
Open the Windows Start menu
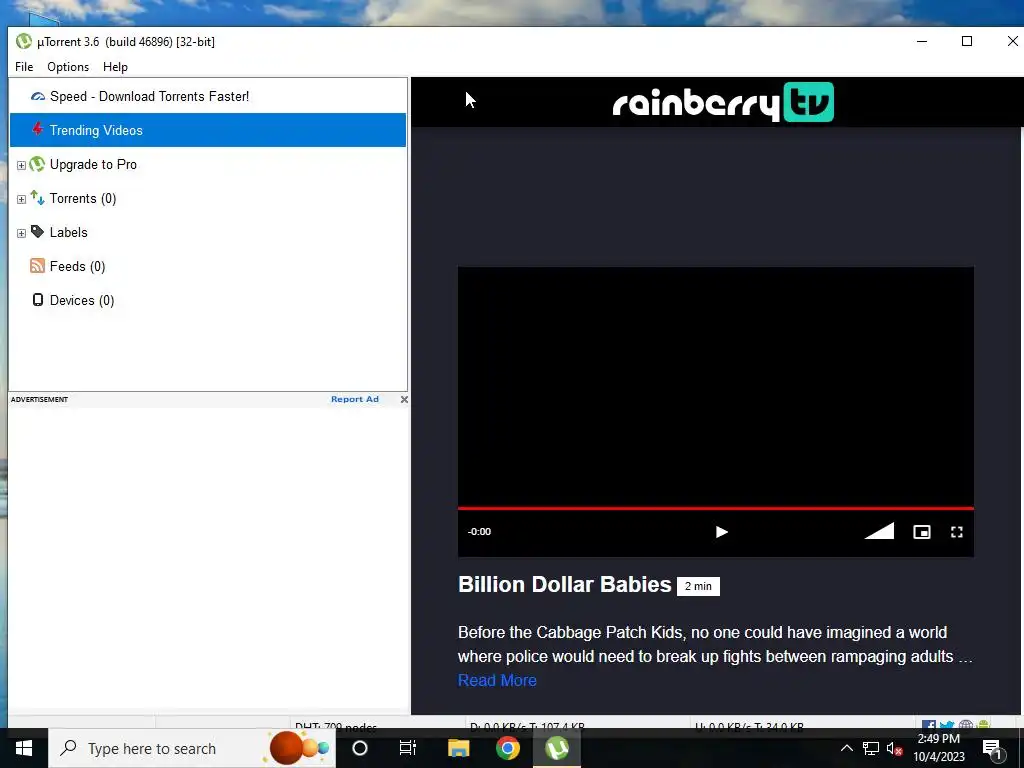[24, 748]
